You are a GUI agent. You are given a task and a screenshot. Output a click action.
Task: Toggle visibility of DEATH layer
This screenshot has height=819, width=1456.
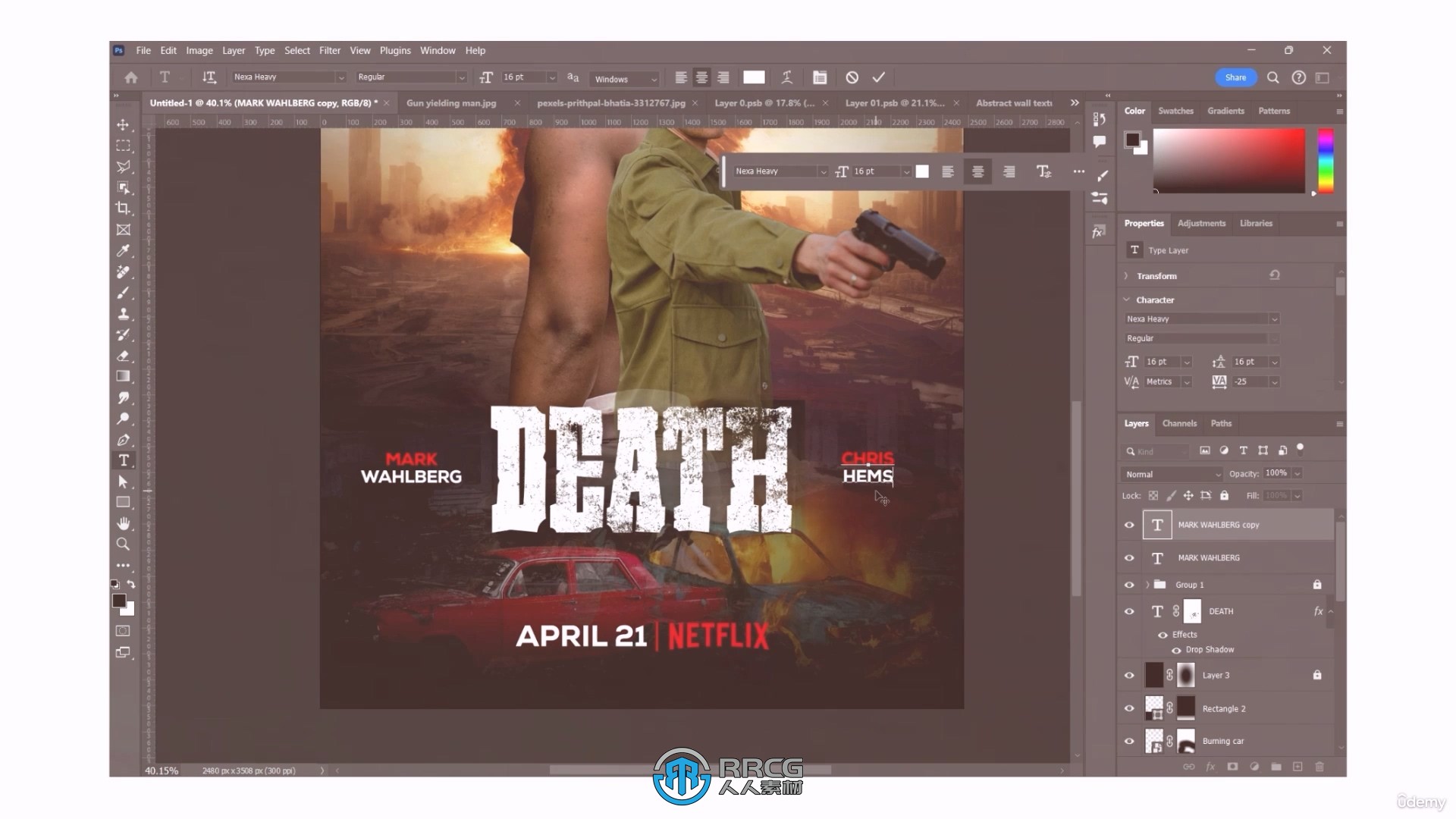[1128, 610]
